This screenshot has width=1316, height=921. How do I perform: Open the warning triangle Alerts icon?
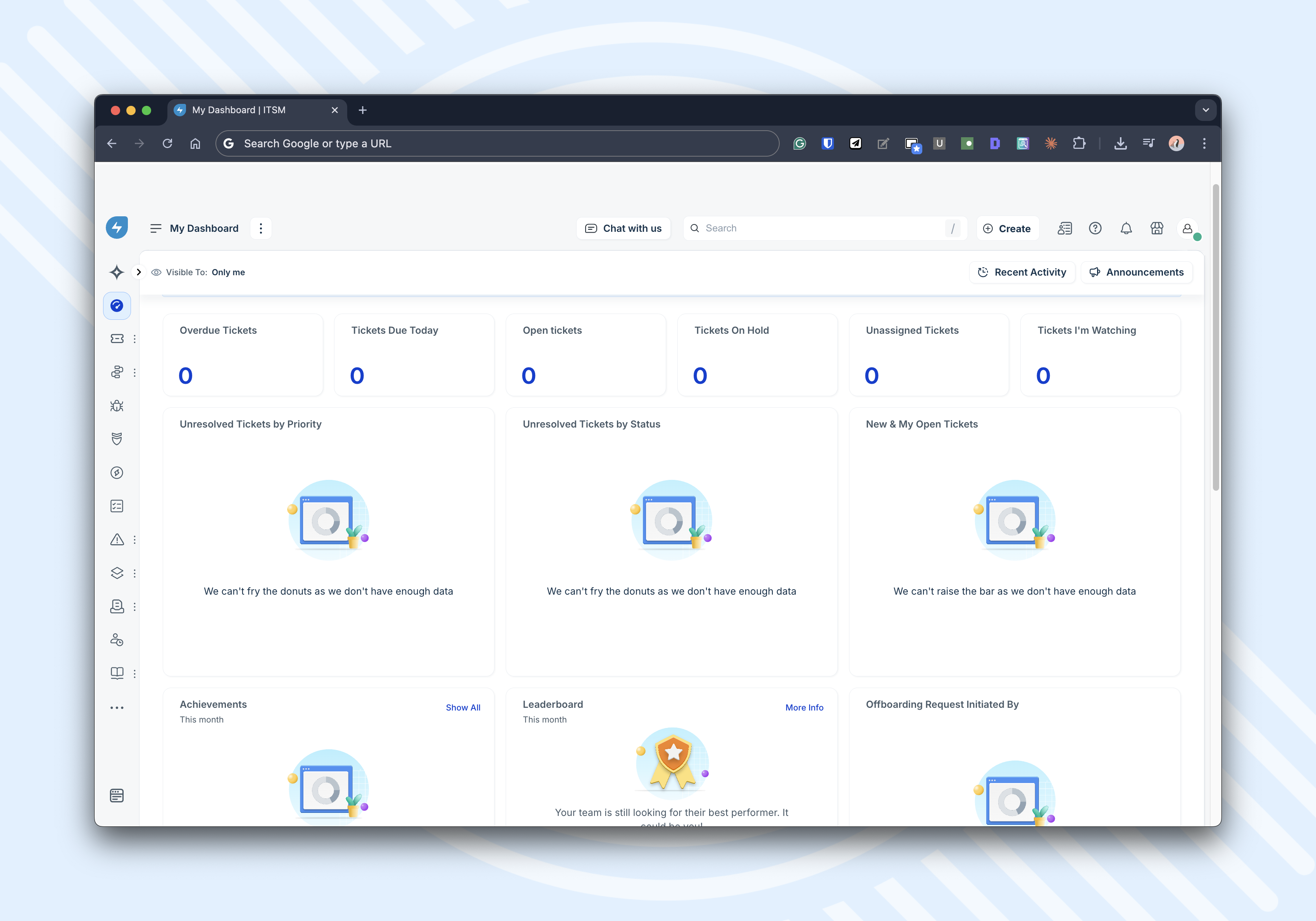click(117, 540)
